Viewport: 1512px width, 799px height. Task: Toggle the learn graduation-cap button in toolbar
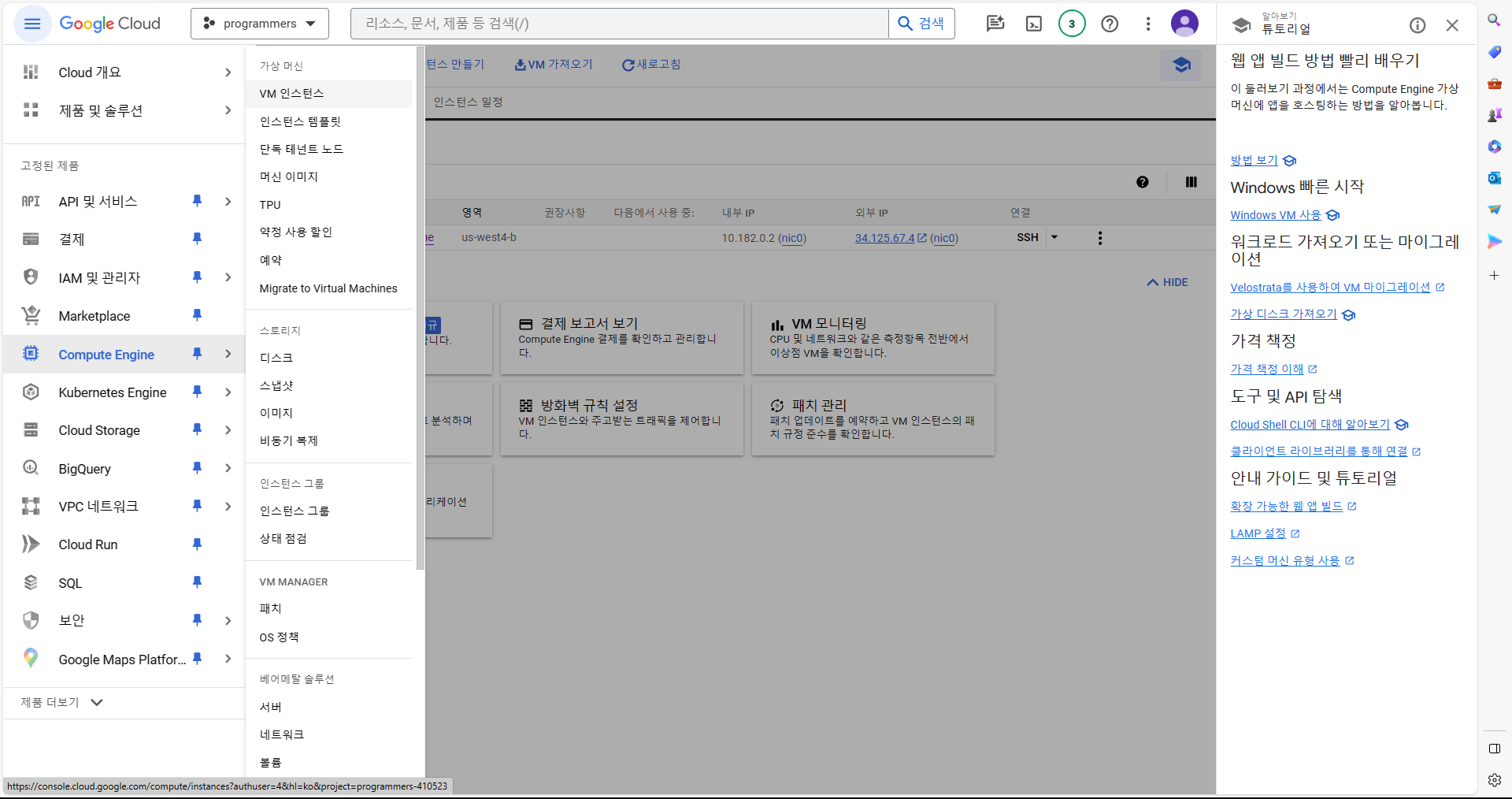[1181, 65]
